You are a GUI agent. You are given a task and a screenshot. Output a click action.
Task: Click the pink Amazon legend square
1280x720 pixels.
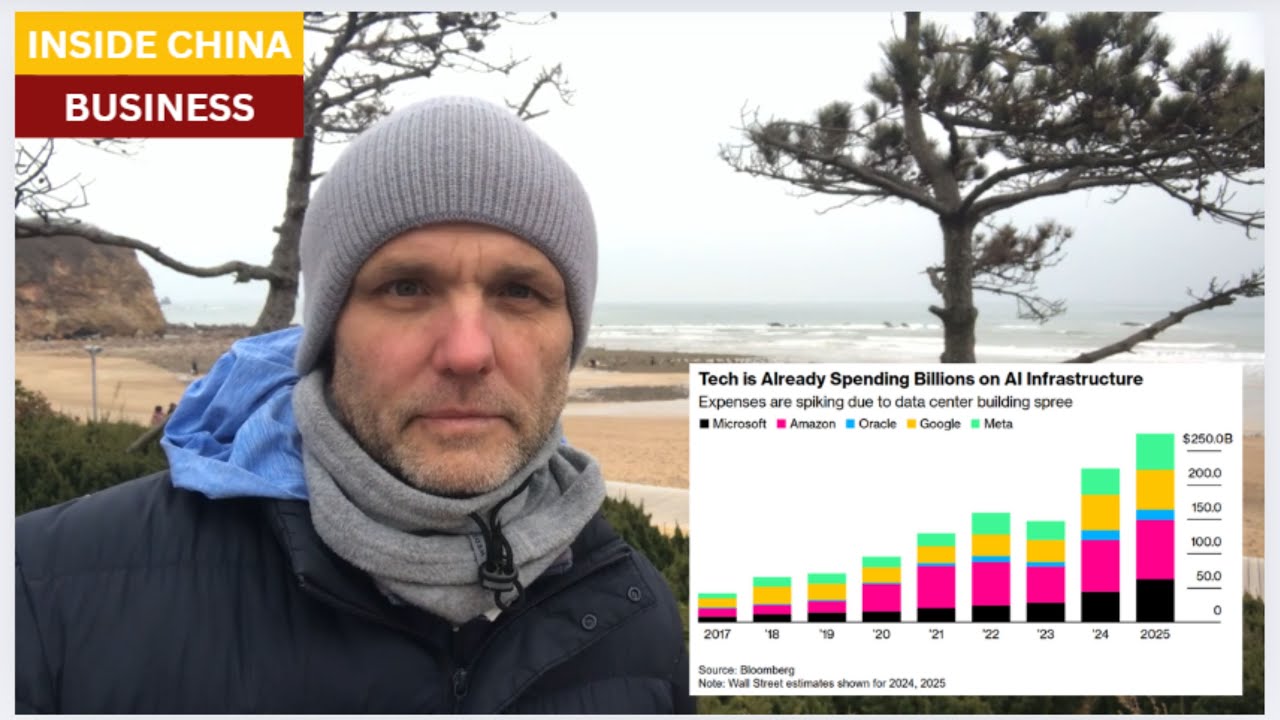(x=780, y=424)
